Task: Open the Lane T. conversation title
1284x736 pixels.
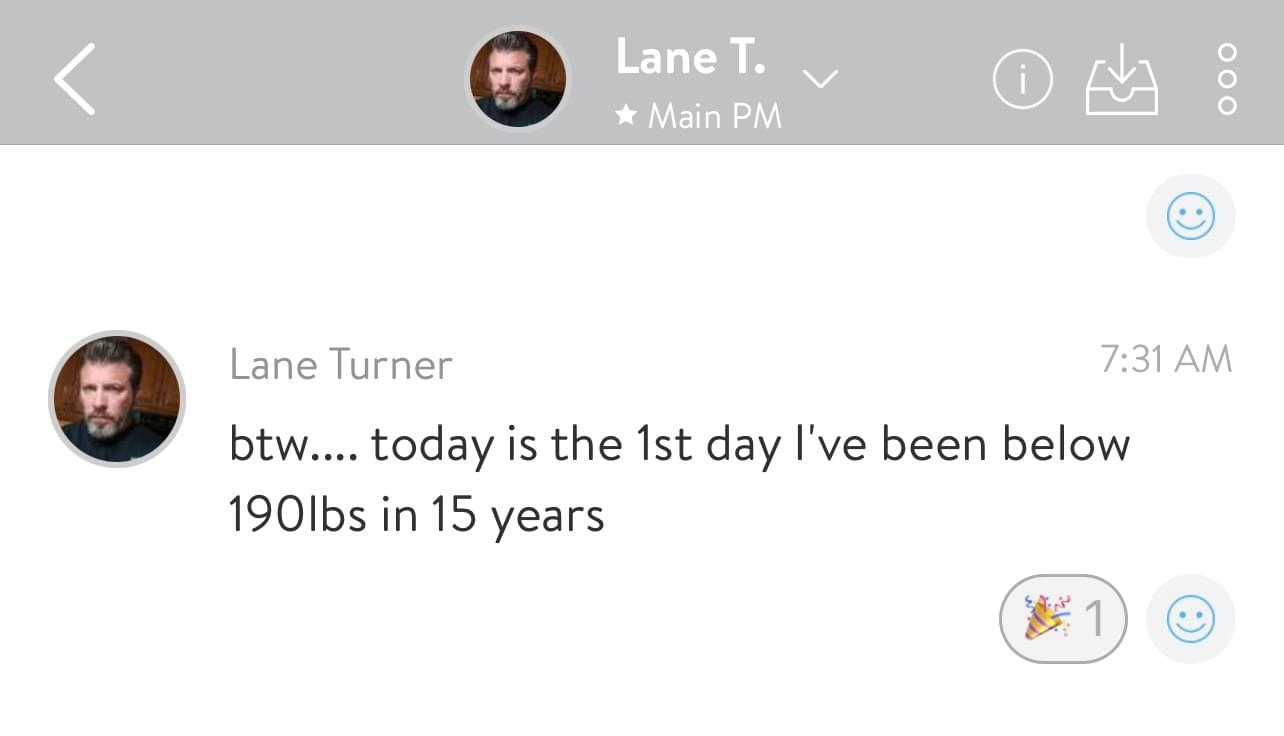Action: pyautogui.click(x=691, y=57)
